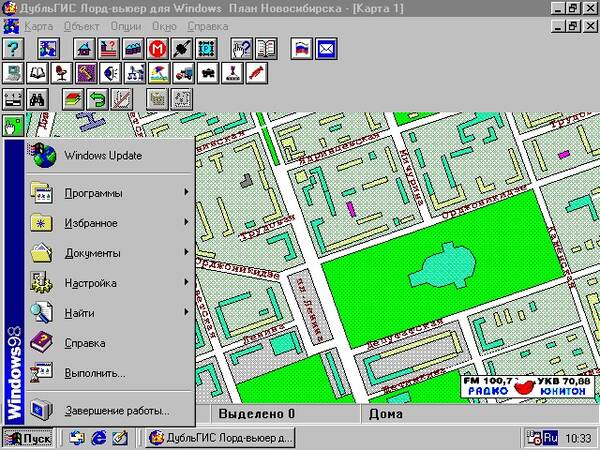
Task: Toggle the hand pan tool button
Action: click(x=13, y=125)
